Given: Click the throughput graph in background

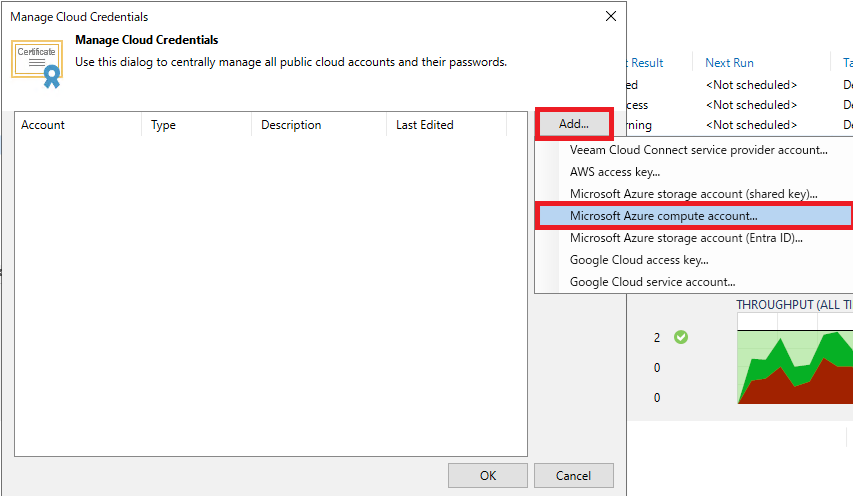Looking at the screenshot, I should 795,359.
